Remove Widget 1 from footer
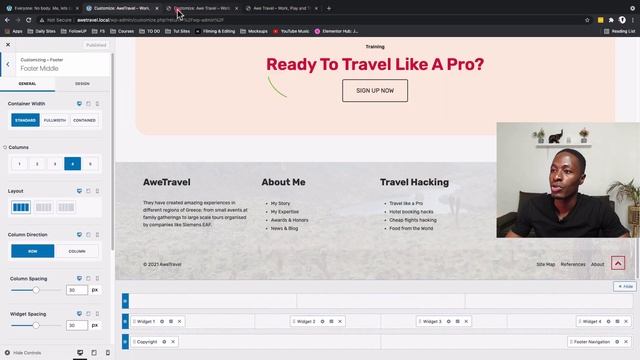The image size is (640, 360). point(179,322)
